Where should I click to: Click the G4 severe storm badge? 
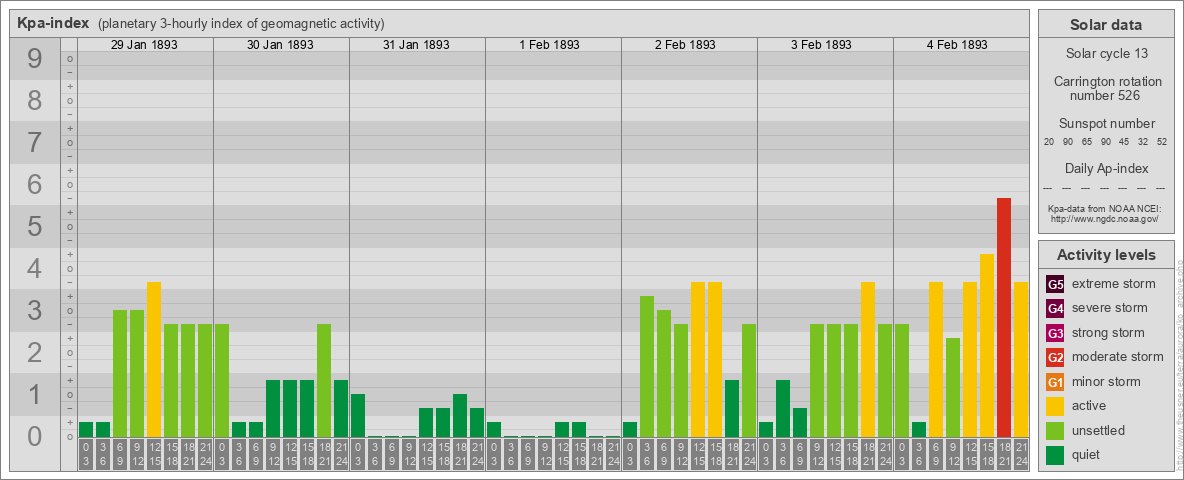[1055, 309]
